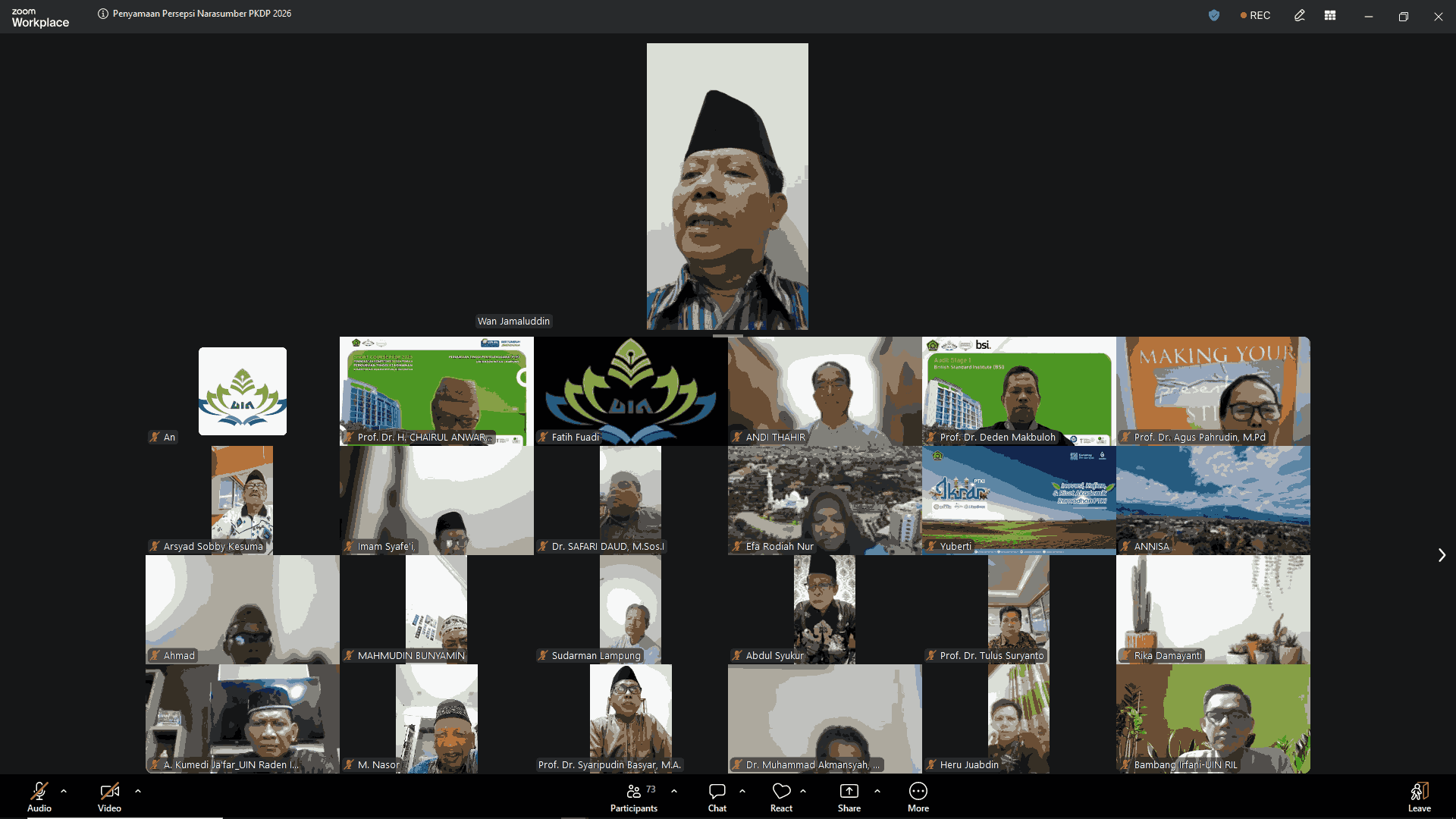The width and height of the screenshot is (1456, 819).
Task: Select Abdul Syukur video tile
Action: 825,610
